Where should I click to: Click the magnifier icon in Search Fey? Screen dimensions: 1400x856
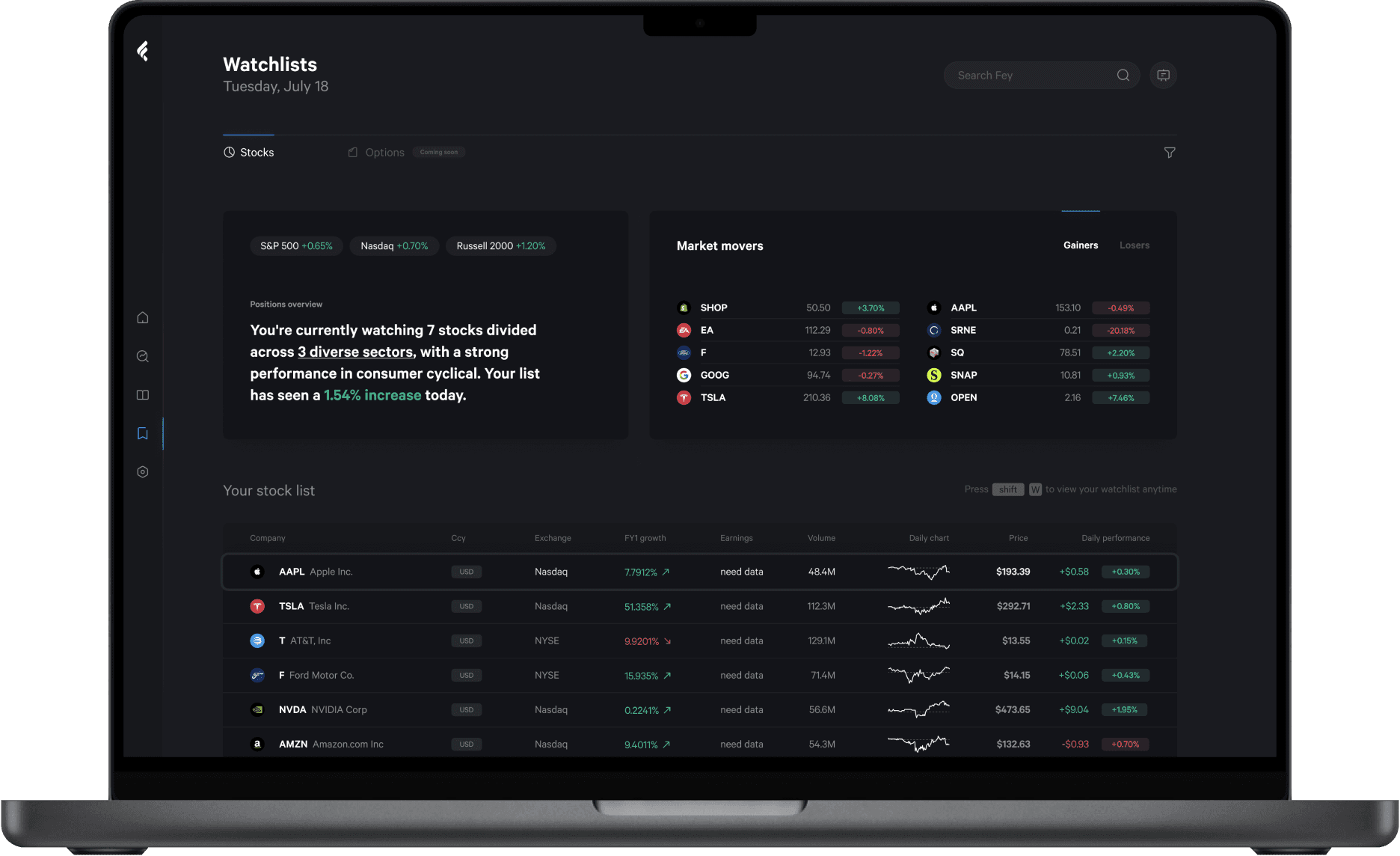pos(1123,76)
